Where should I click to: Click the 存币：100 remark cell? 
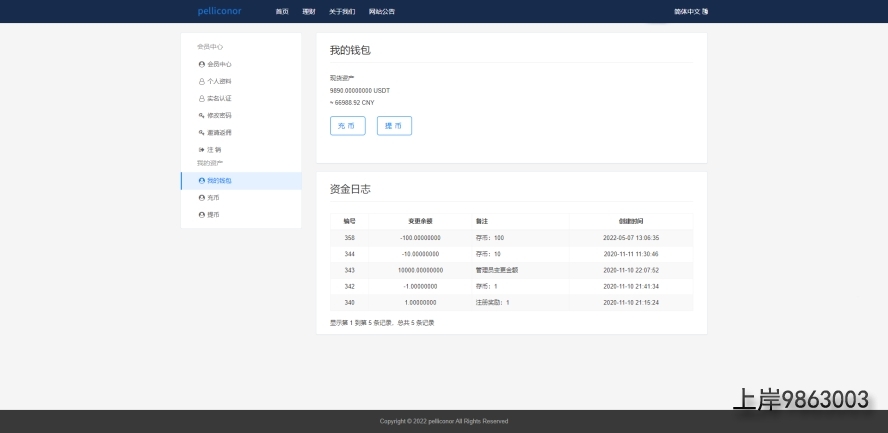pos(520,238)
